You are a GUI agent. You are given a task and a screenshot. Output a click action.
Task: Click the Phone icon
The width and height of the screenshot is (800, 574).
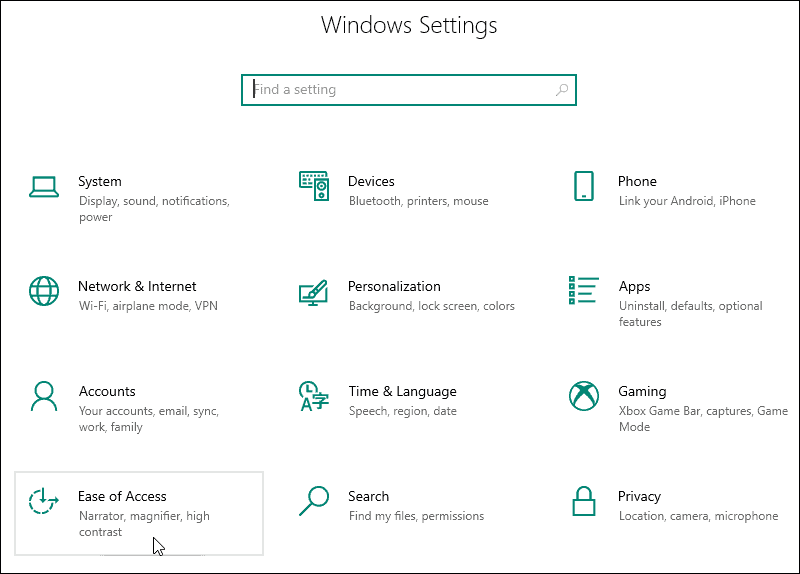tap(584, 186)
